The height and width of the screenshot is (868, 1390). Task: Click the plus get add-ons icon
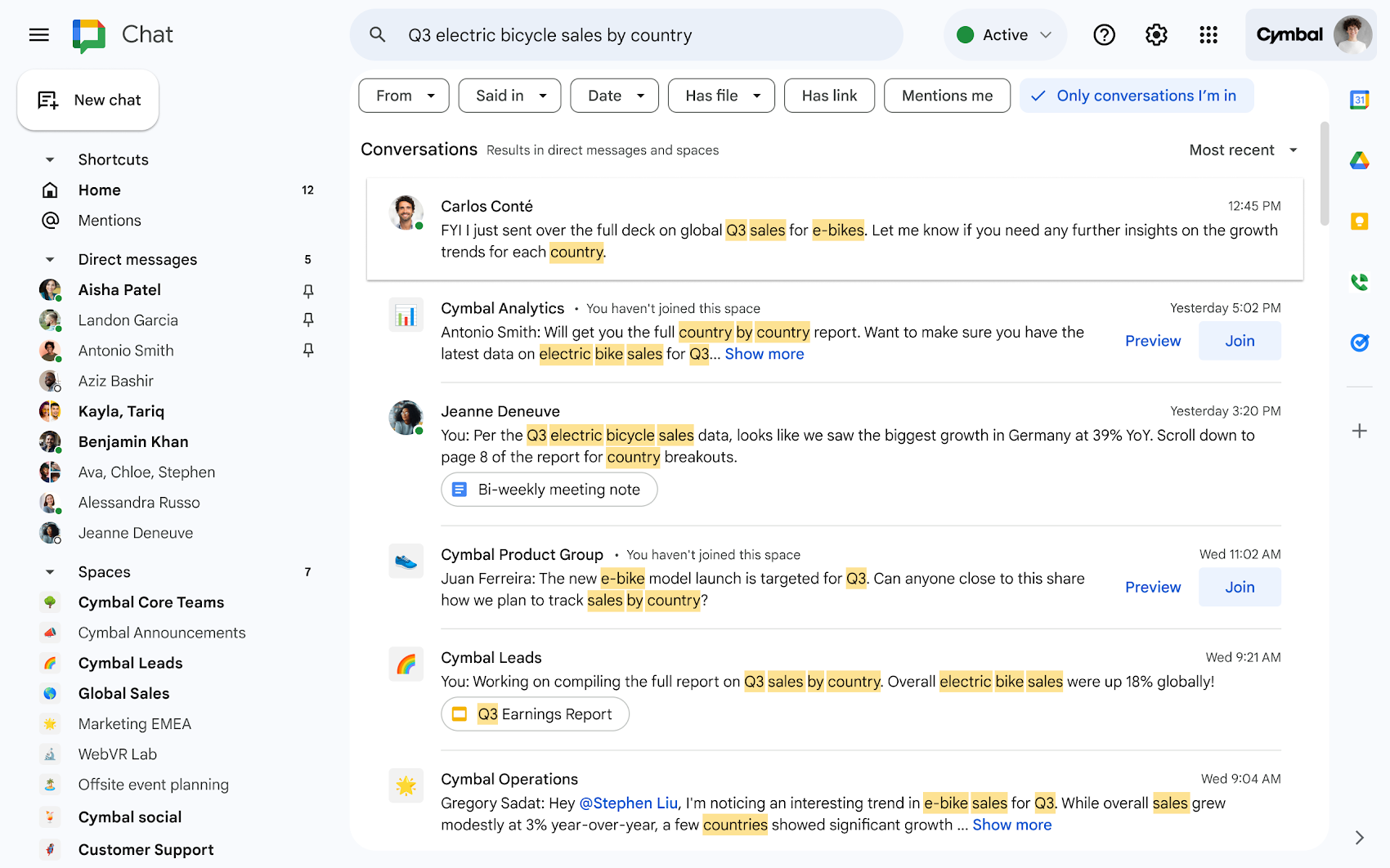coord(1359,431)
